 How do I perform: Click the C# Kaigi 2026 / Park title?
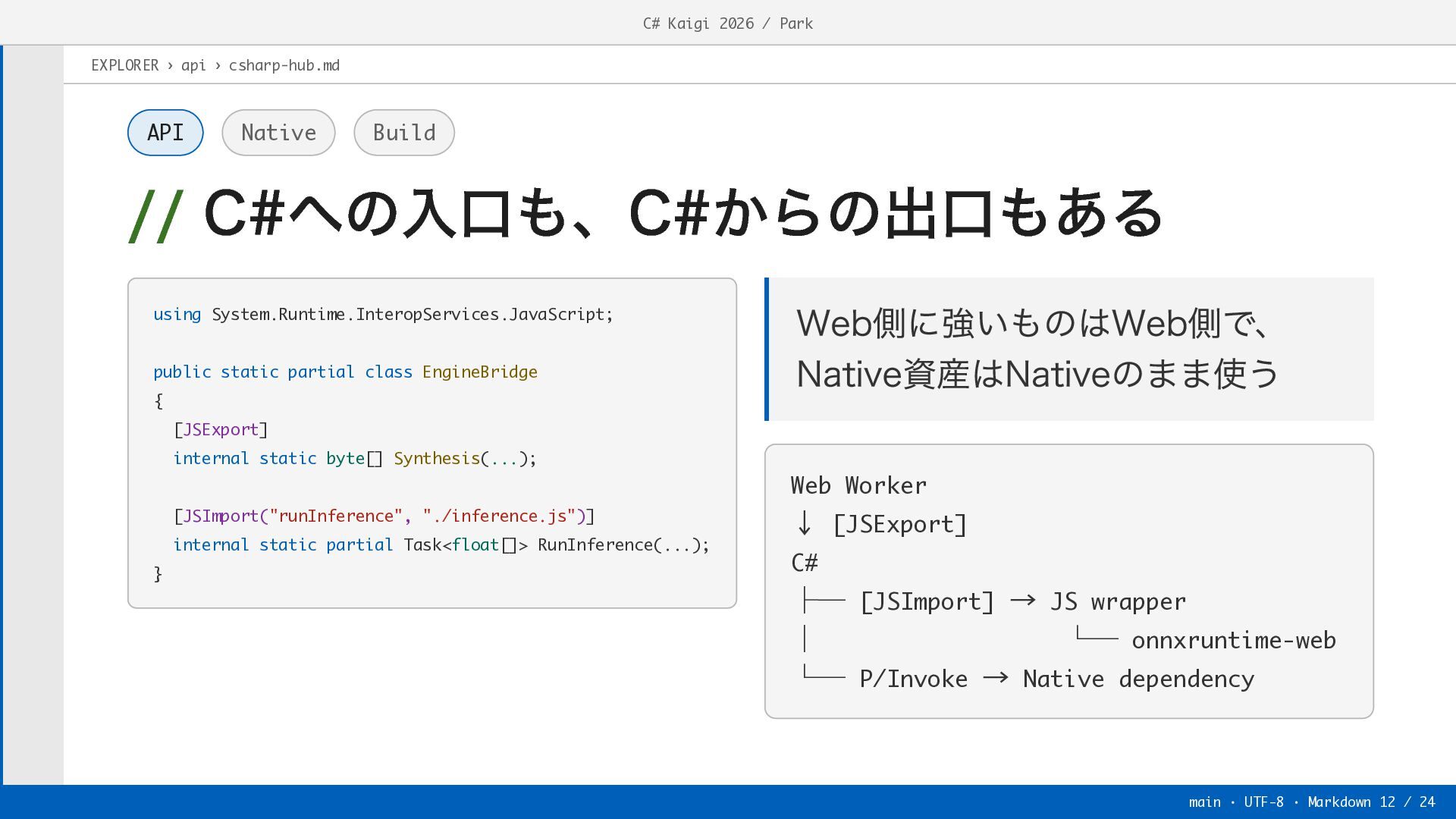click(x=728, y=24)
